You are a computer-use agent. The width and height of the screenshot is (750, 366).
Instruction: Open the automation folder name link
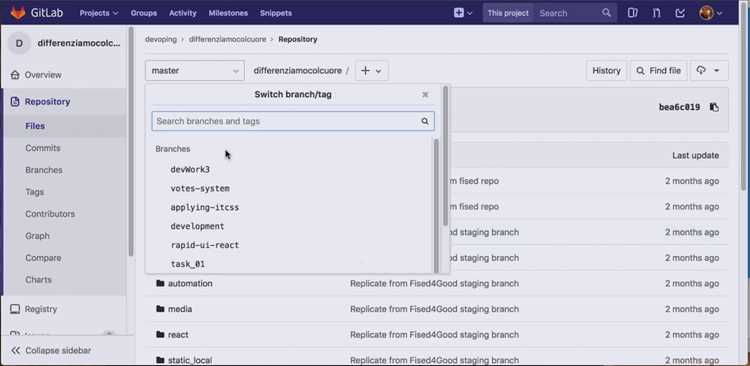tap(190, 284)
